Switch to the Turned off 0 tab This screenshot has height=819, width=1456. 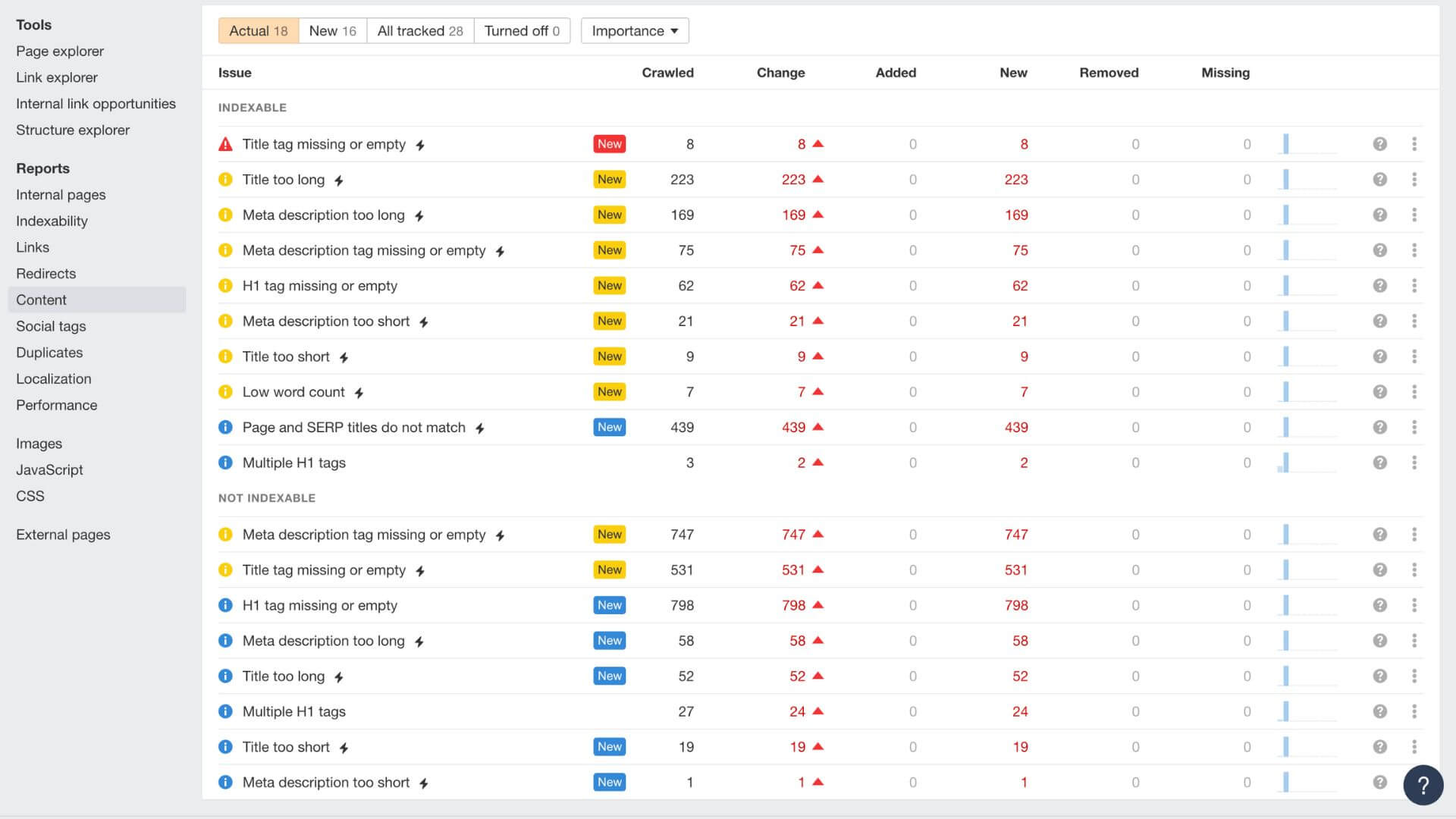pyautogui.click(x=522, y=31)
